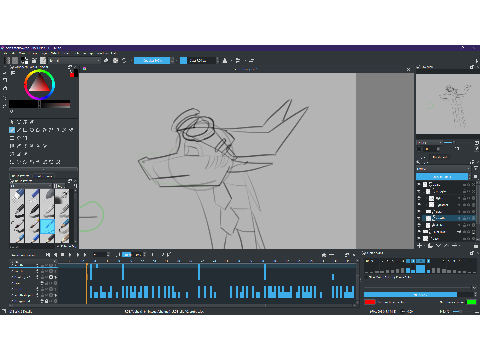
Task: Go to the last frame button
Action: [85, 255]
